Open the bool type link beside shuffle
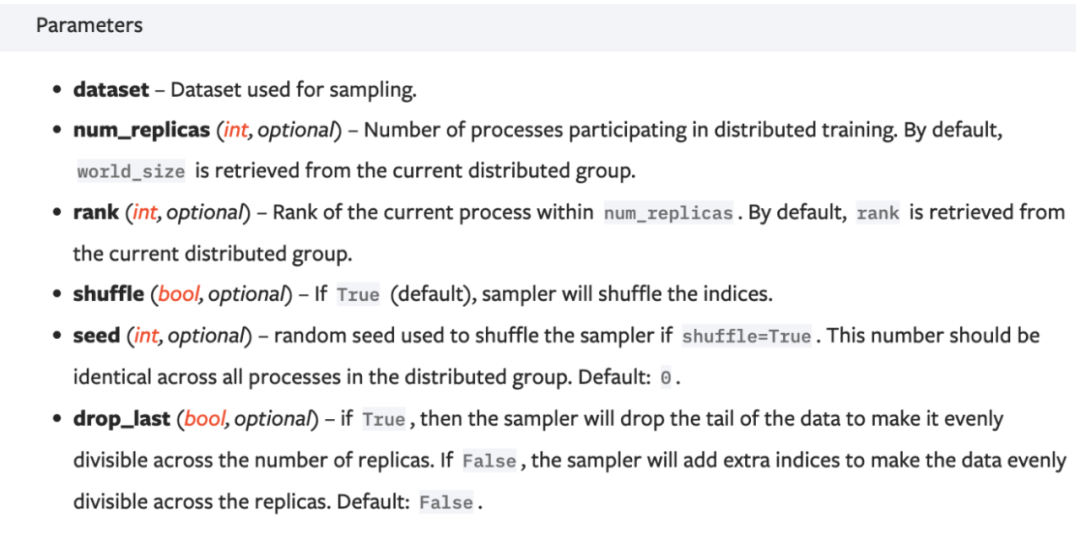This screenshot has height=533, width=1080. coord(179,295)
